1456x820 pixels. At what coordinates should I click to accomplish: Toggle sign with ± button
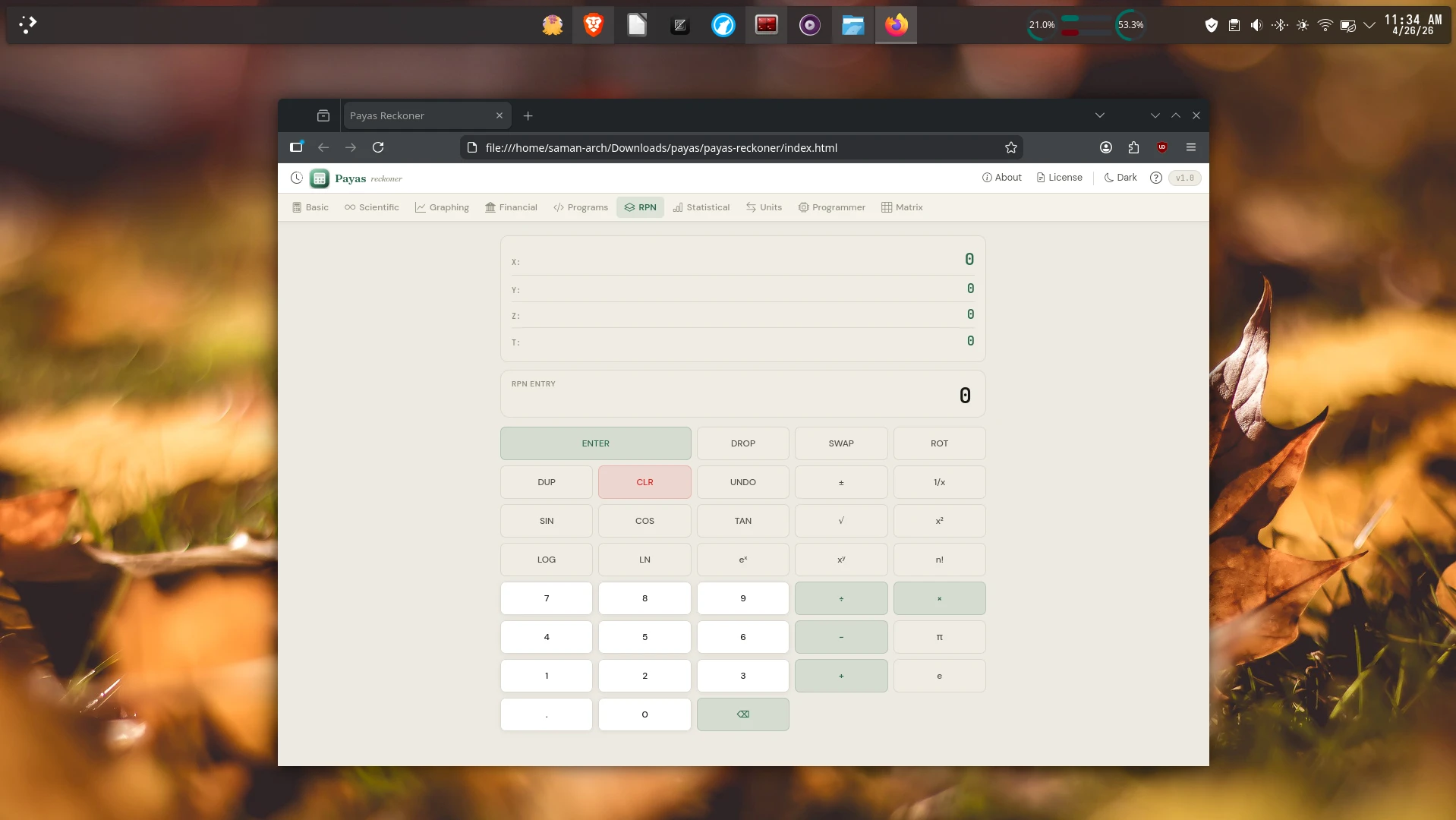[840, 482]
